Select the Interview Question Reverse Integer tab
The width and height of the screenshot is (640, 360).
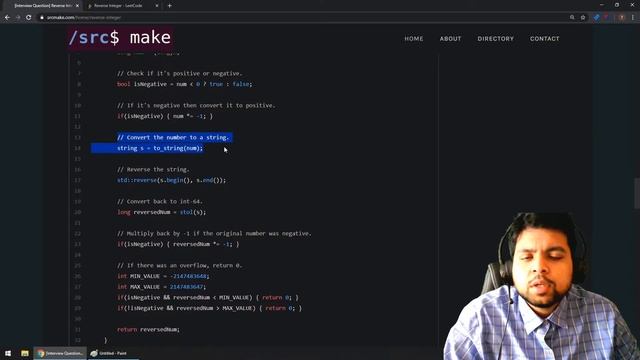(43, 6)
